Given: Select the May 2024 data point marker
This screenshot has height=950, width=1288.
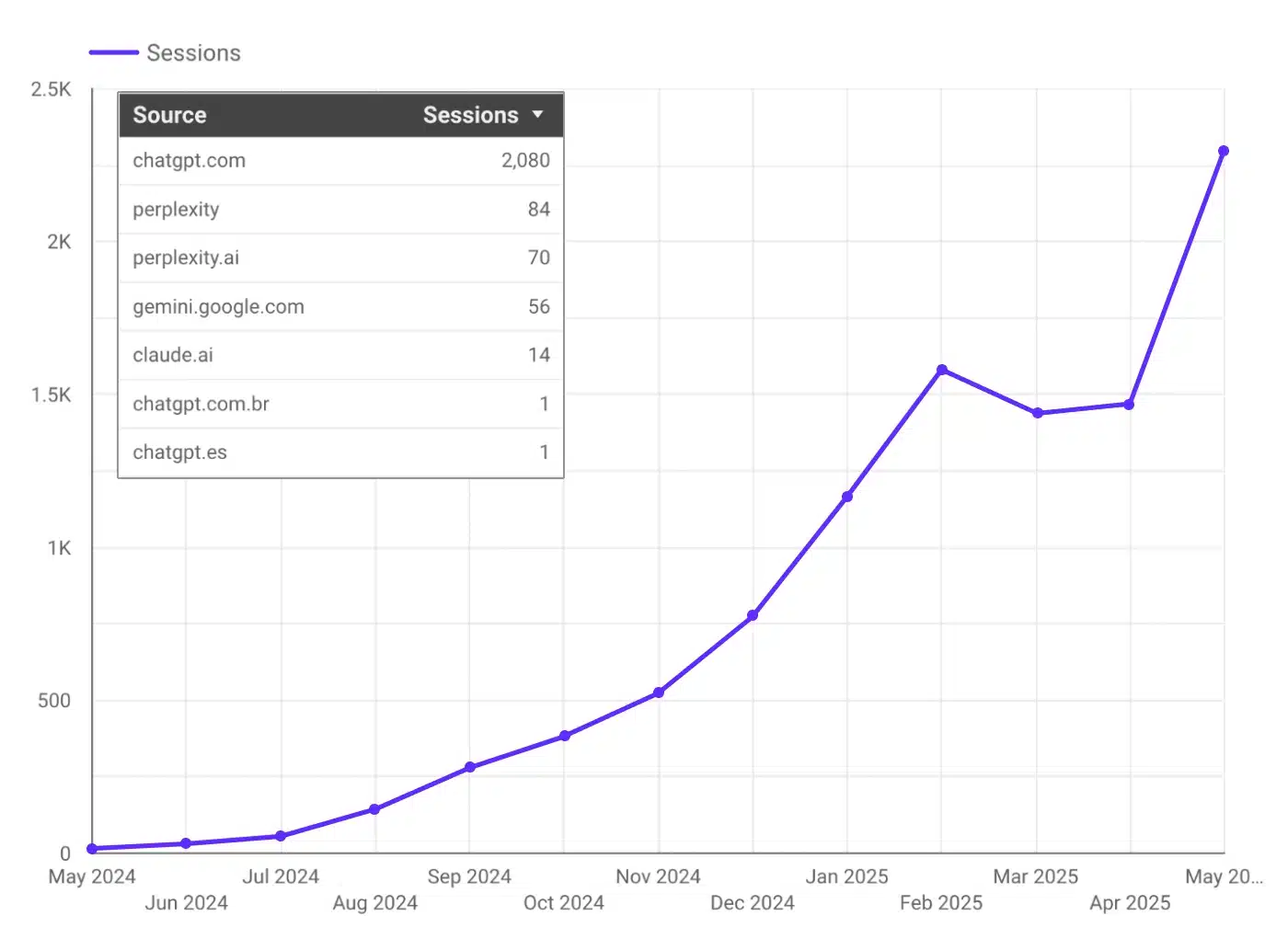Looking at the screenshot, I should pyautogui.click(x=90, y=848).
